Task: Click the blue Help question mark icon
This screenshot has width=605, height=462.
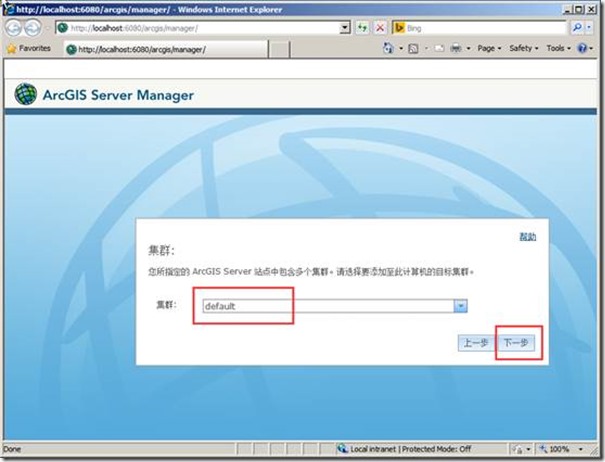Action: pyautogui.click(x=582, y=48)
